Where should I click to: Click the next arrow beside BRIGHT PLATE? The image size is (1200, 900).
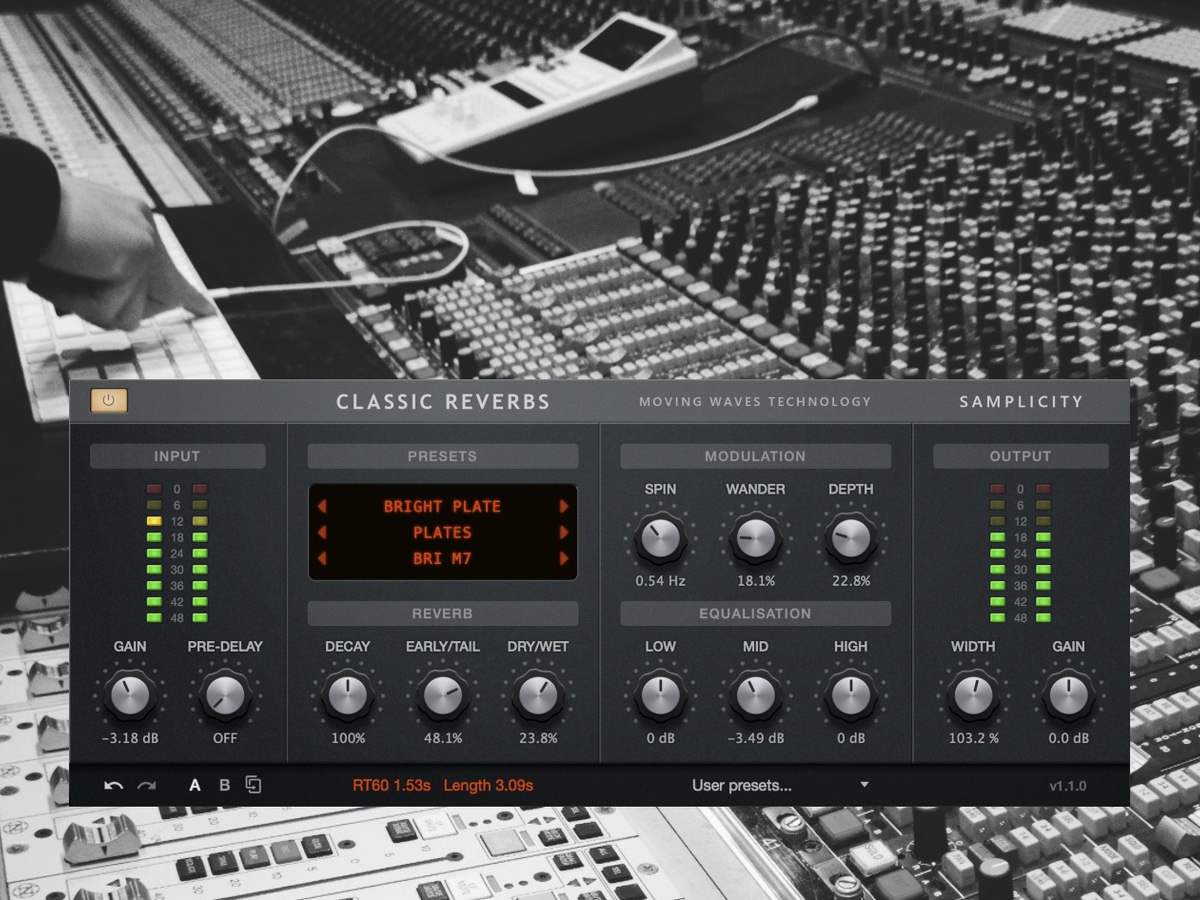coord(562,506)
